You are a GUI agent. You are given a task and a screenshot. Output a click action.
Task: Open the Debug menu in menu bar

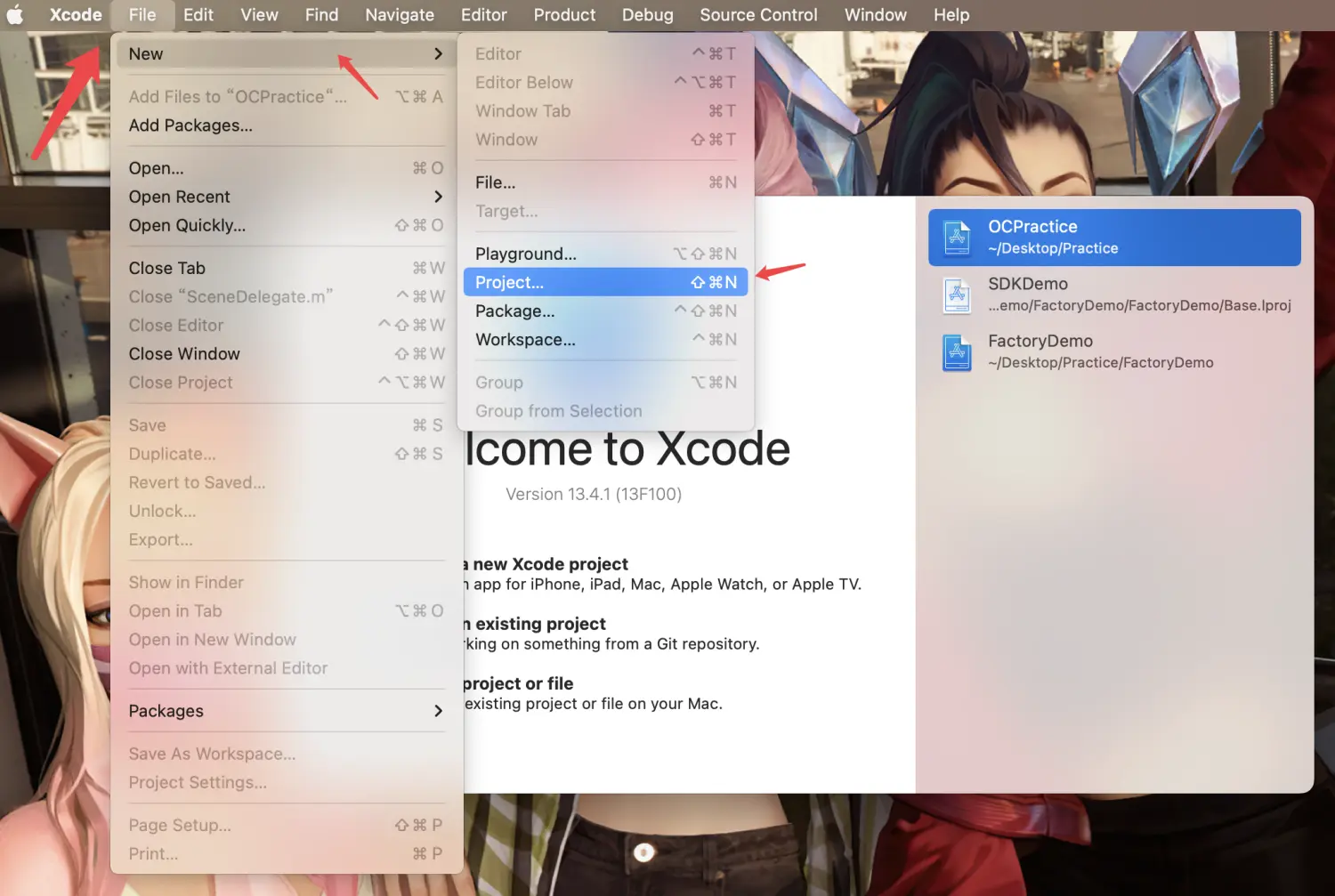pyautogui.click(x=647, y=15)
